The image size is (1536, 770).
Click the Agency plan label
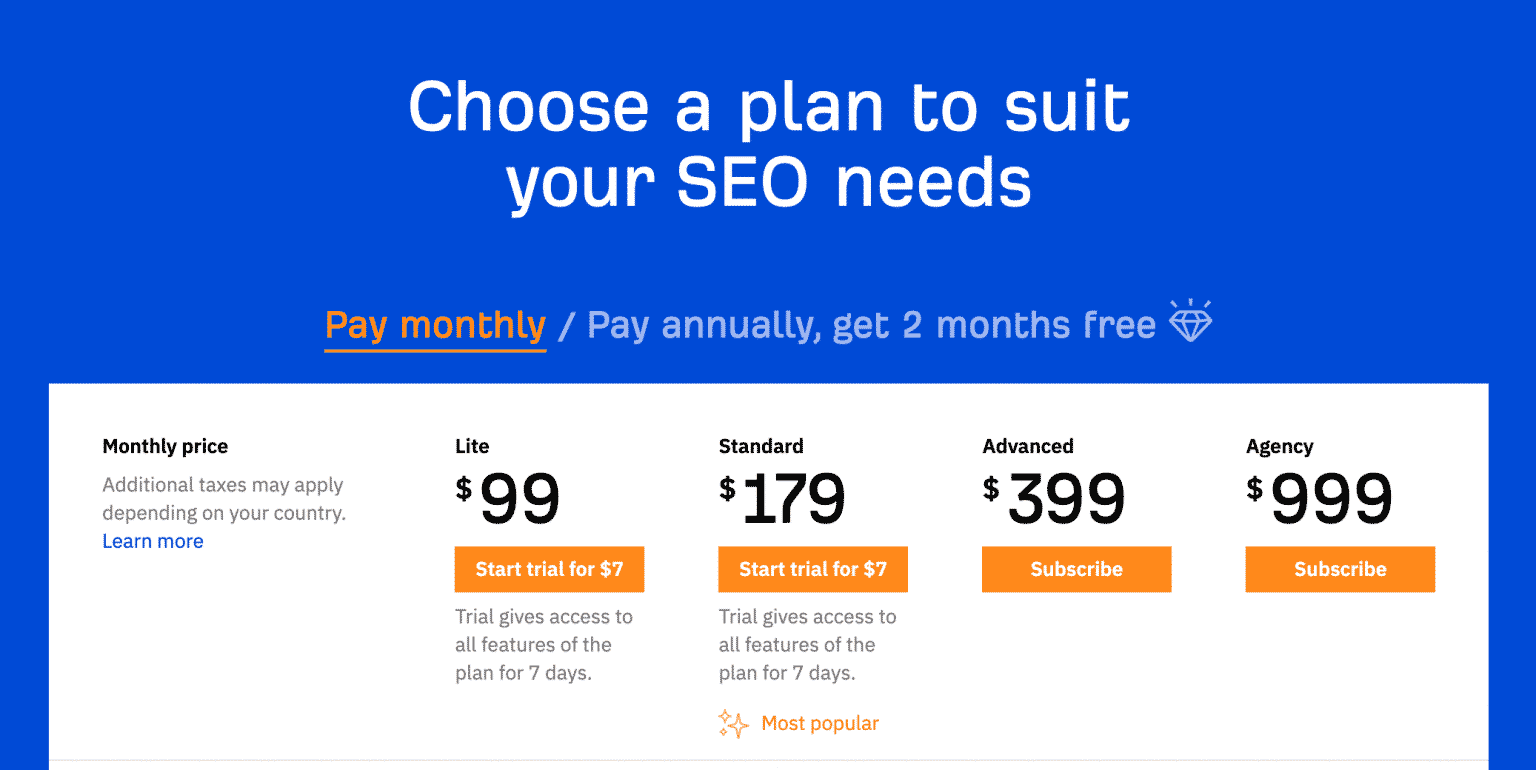[x=1280, y=447]
